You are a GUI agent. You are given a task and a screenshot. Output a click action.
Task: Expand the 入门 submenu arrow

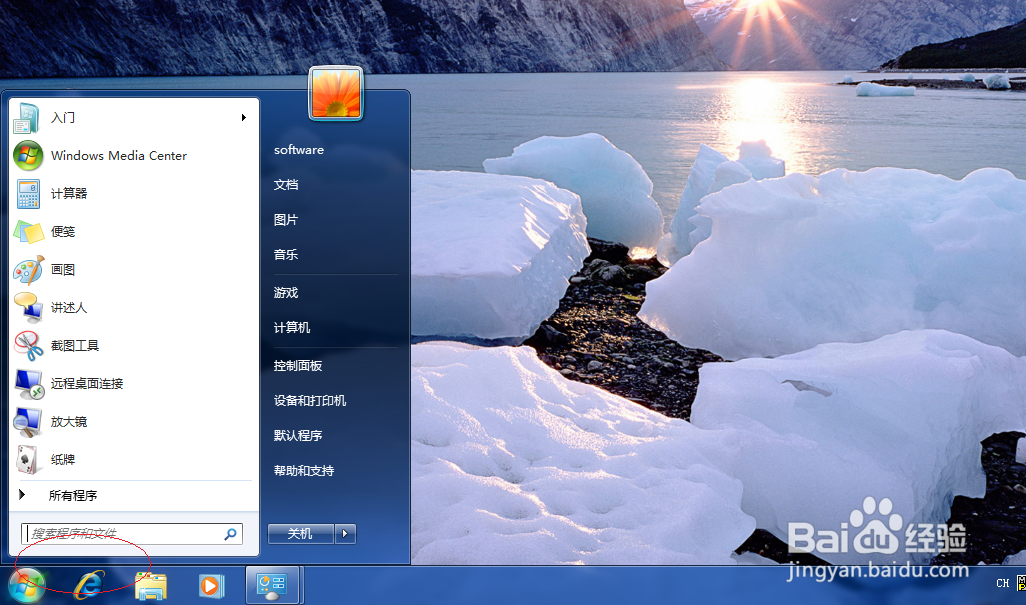[x=243, y=118]
